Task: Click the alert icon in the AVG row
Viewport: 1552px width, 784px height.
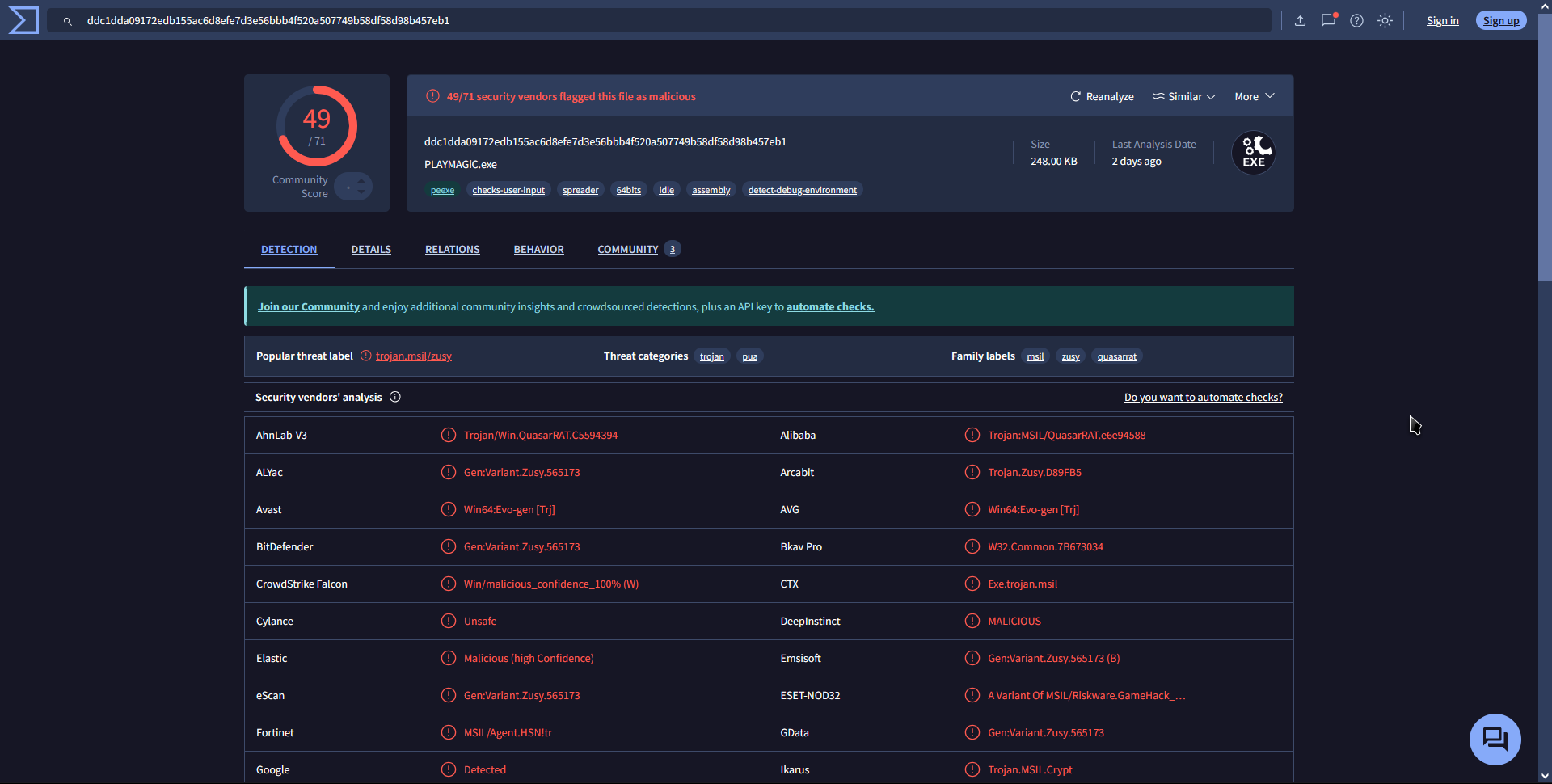Action: click(972, 509)
